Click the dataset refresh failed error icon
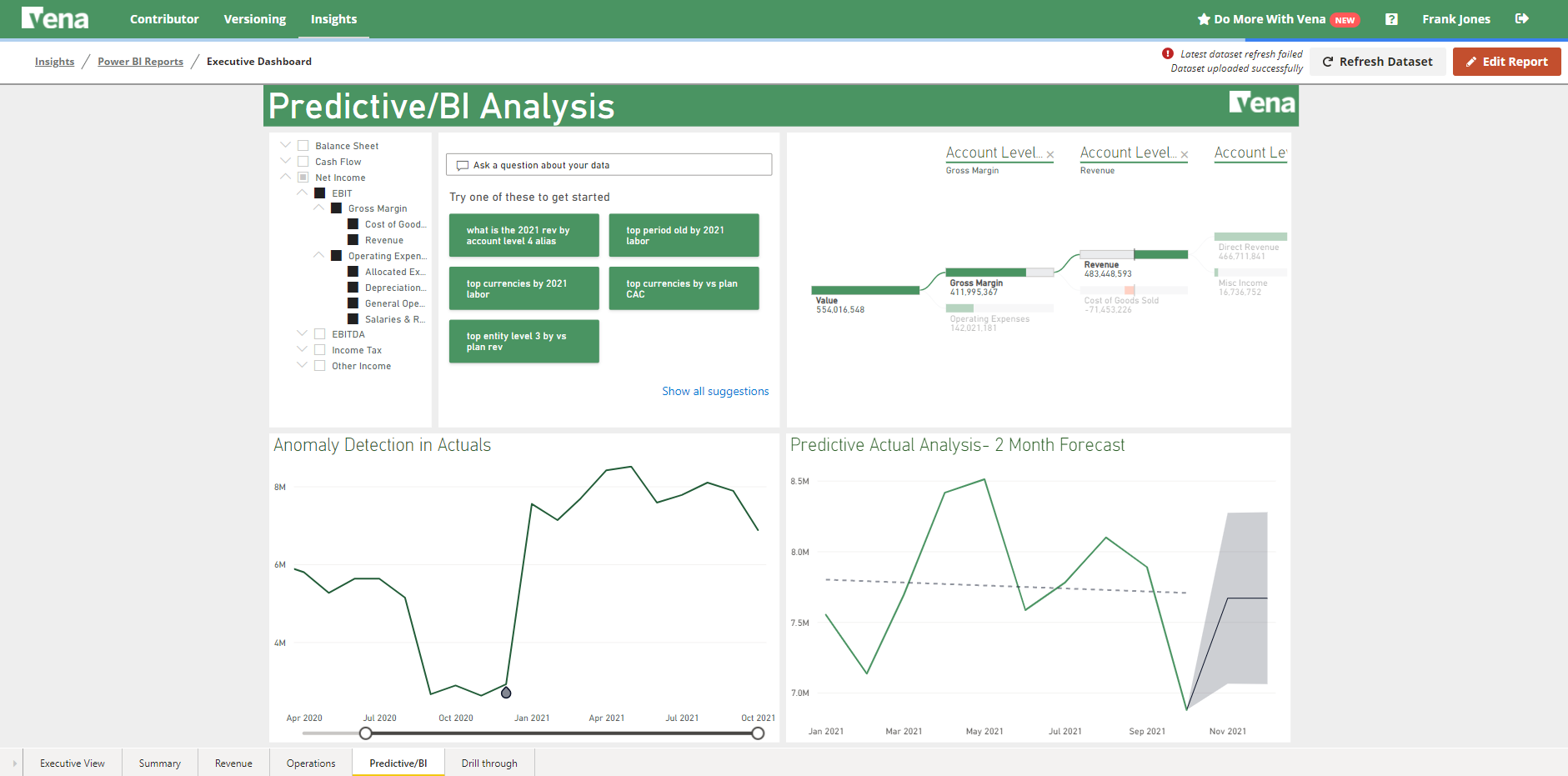The width and height of the screenshot is (1568, 776). click(1168, 53)
